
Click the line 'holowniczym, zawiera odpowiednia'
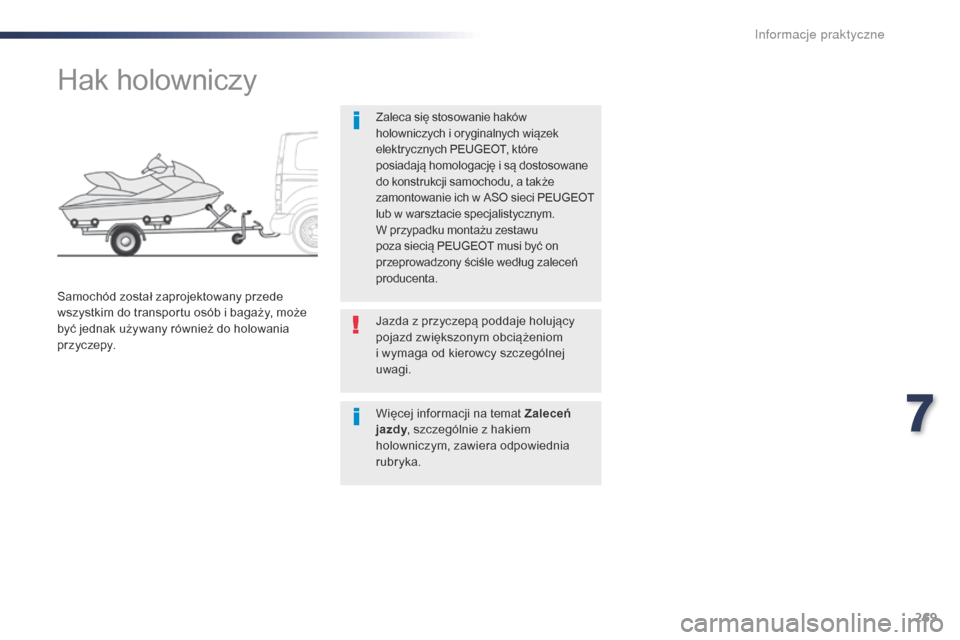pos(473,446)
